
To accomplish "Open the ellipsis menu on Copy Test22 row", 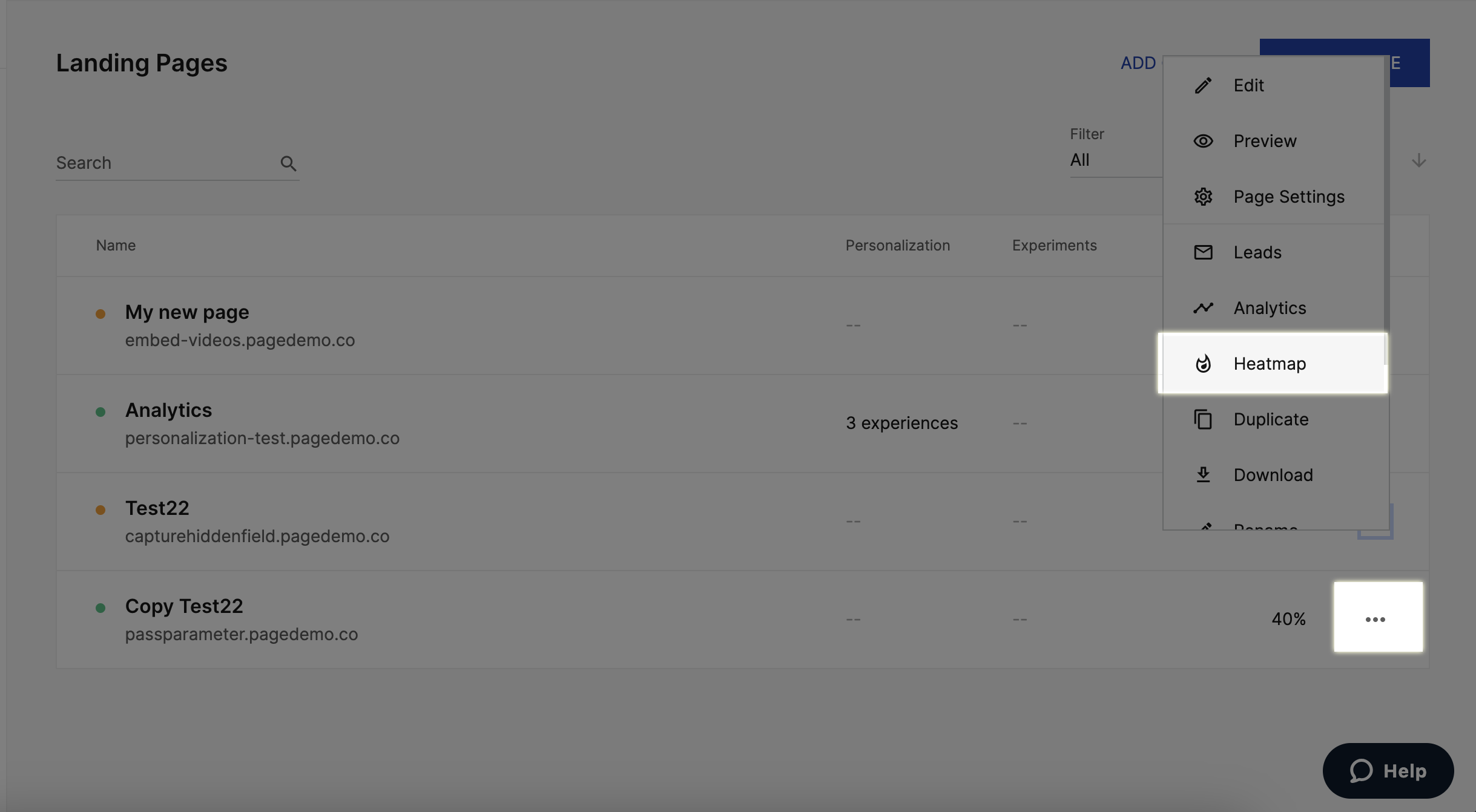I will point(1376,618).
